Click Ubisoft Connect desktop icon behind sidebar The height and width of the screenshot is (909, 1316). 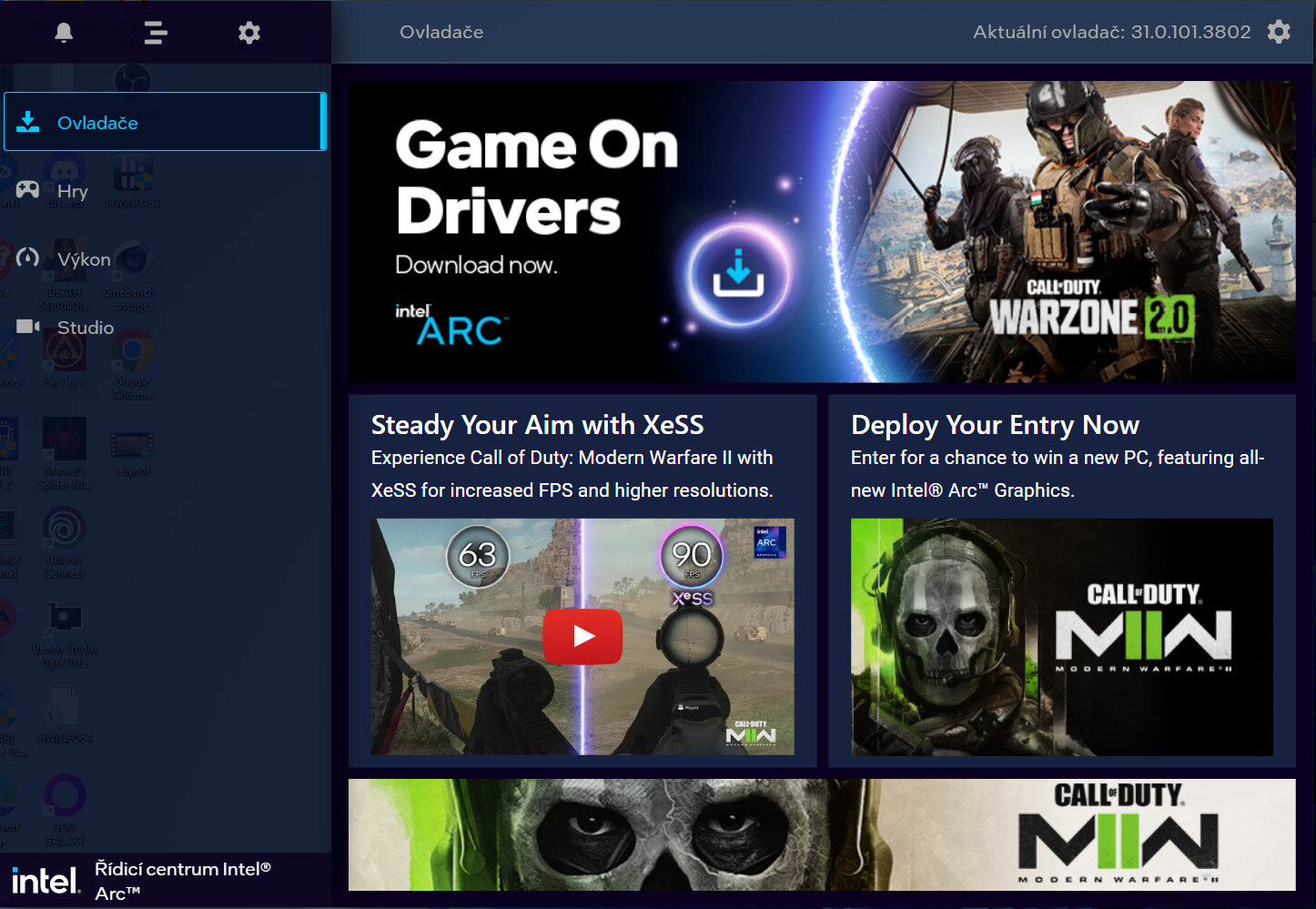tap(65, 542)
